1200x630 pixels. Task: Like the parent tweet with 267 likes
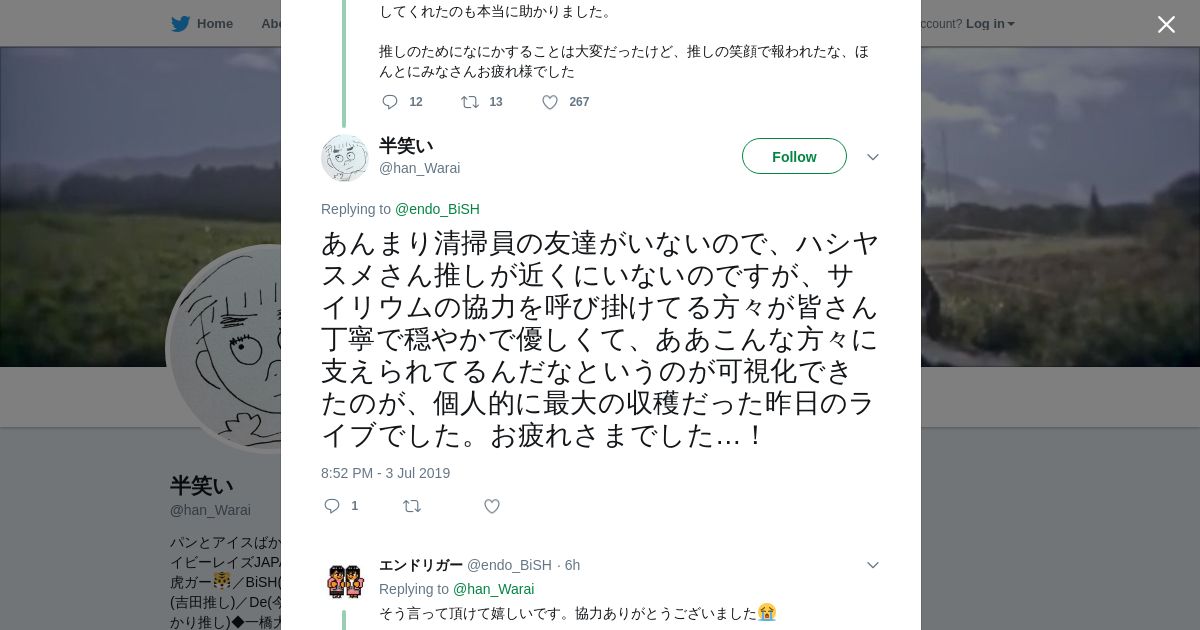[x=550, y=102]
